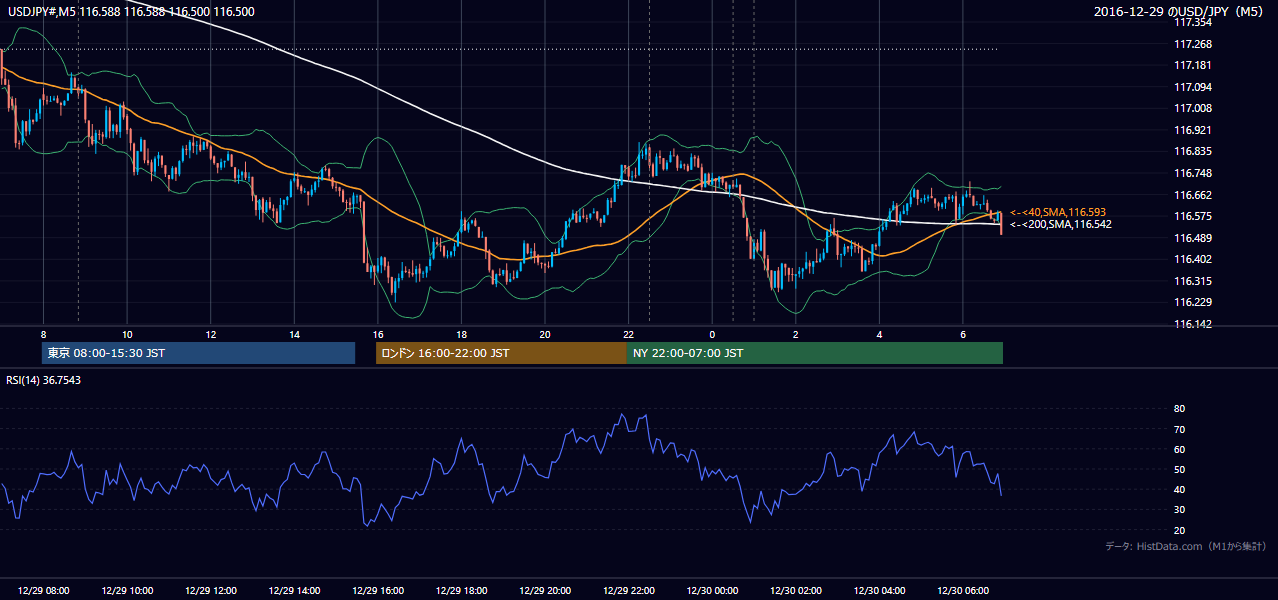Click hour label 14 under the price chart
The height and width of the screenshot is (600, 1278).
click(x=294, y=334)
